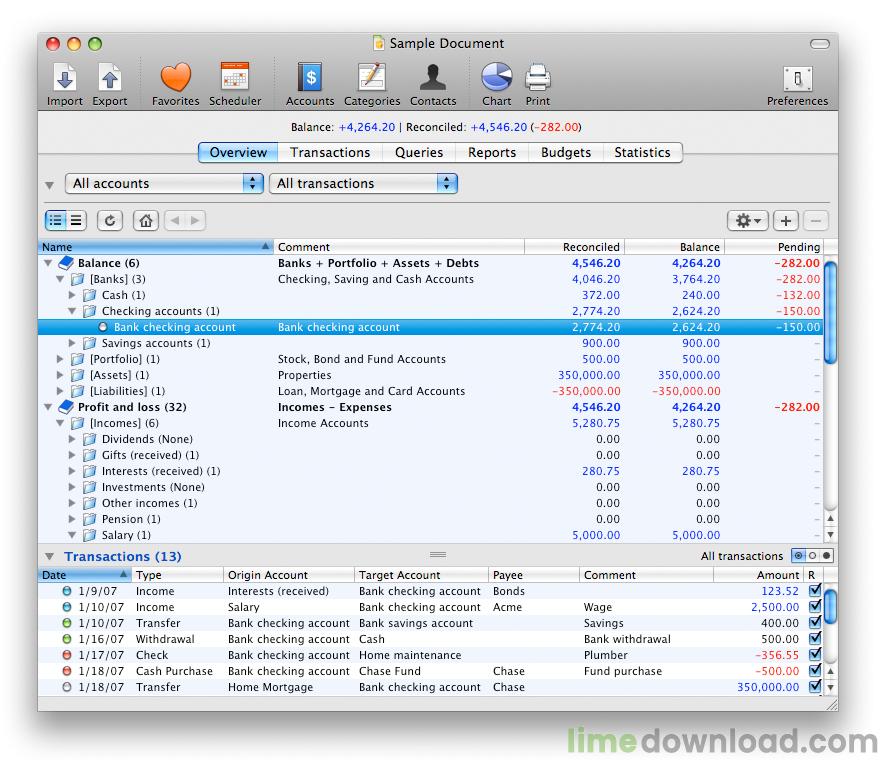The width and height of the screenshot is (885, 772).
Task: Expand the [Portfolio] (1) group
Action: (x=60, y=359)
